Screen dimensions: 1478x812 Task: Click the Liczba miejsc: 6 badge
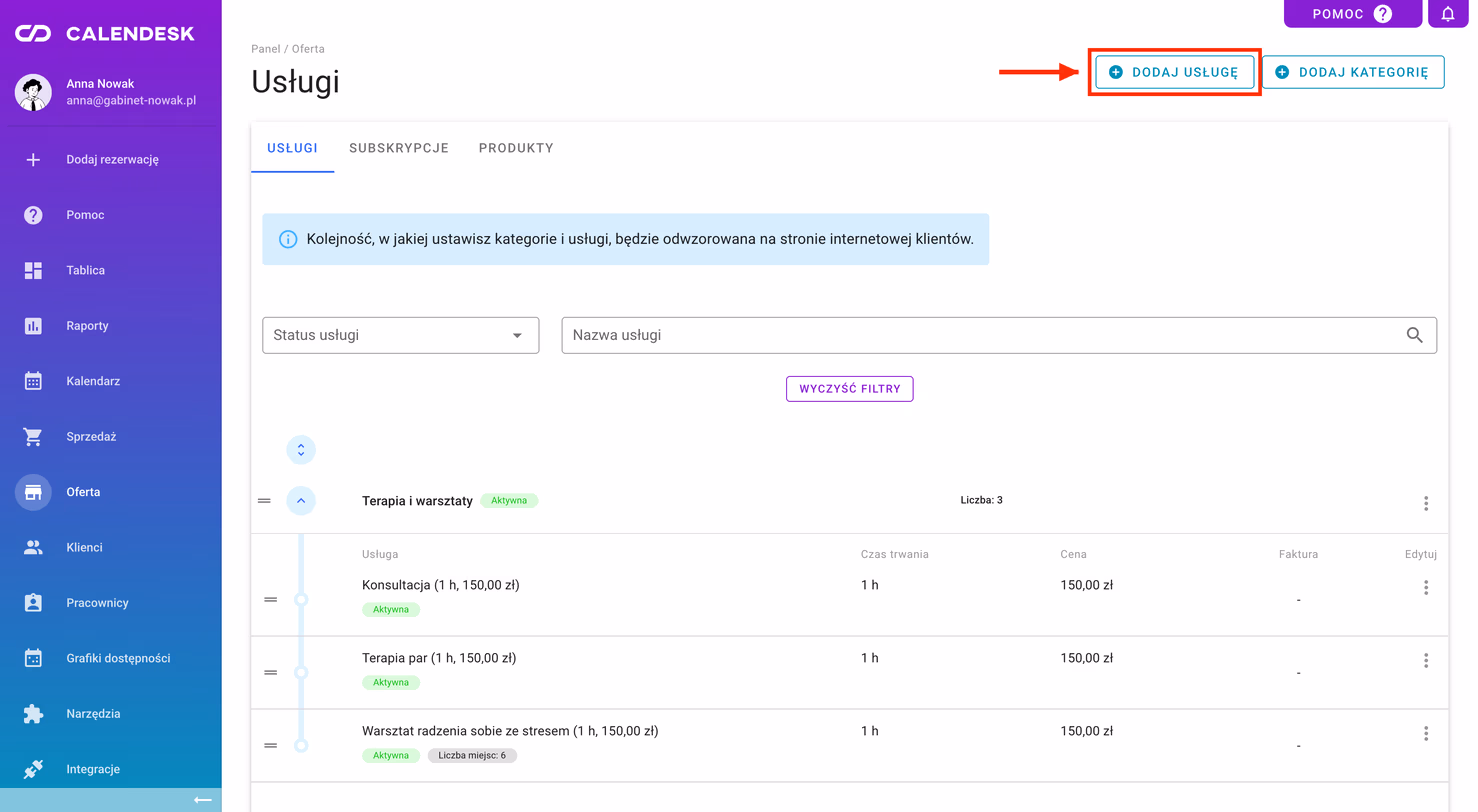[472, 755]
